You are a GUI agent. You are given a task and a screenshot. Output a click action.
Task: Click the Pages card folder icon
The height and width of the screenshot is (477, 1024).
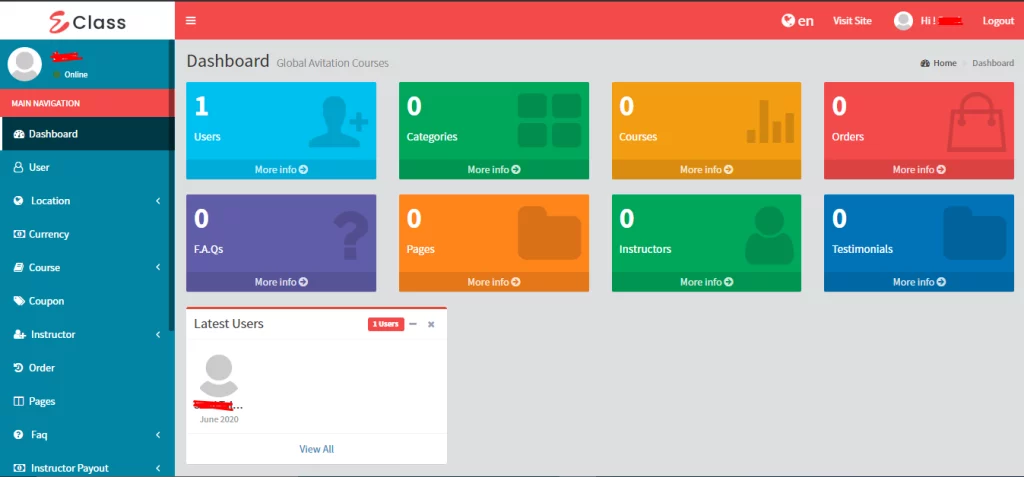(549, 233)
